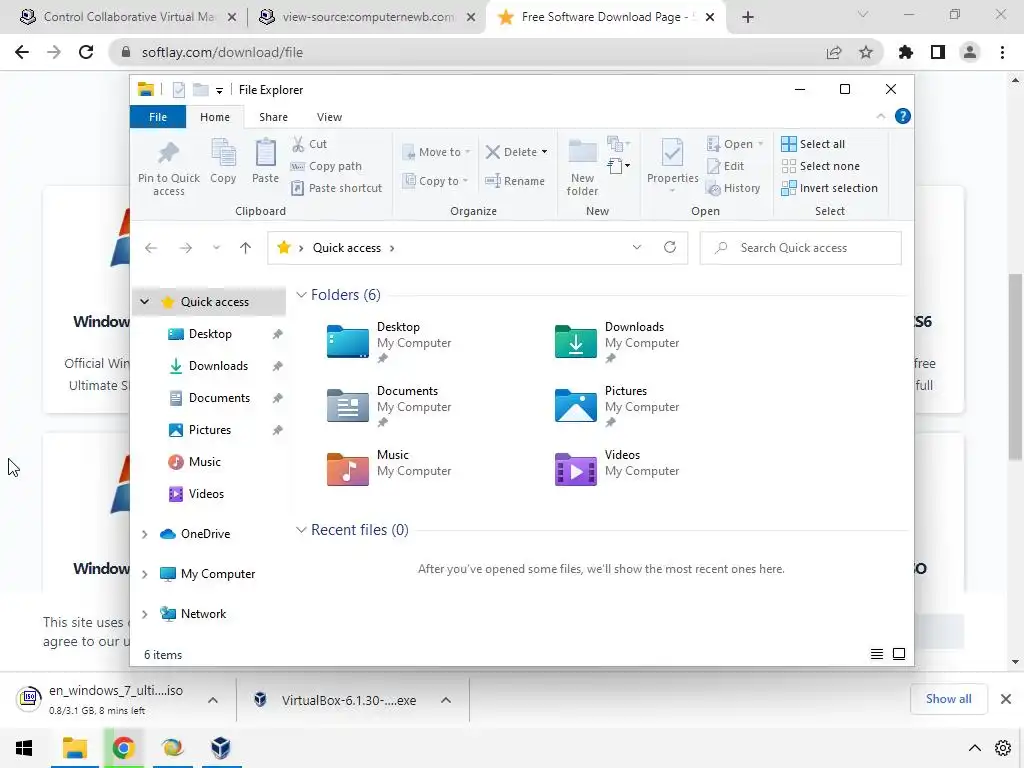This screenshot has height=768, width=1024.
Task: Click the Up one level arrow
Action: tap(246, 248)
